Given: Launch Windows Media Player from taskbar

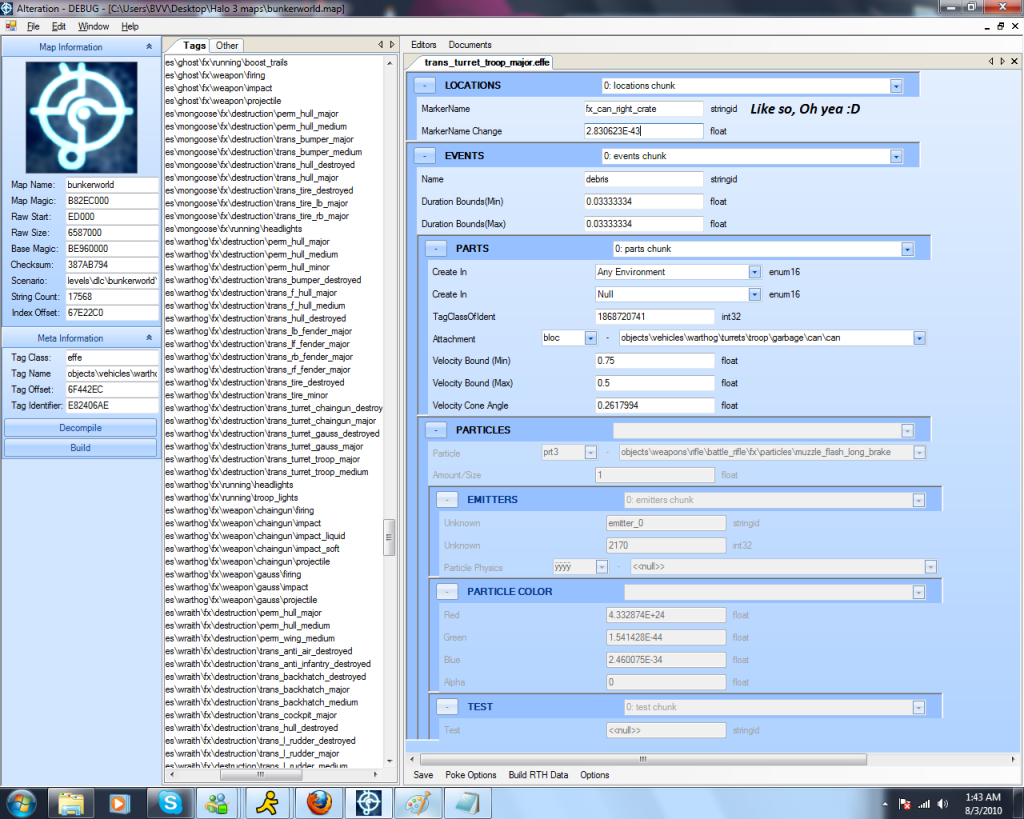Looking at the screenshot, I should click(119, 803).
